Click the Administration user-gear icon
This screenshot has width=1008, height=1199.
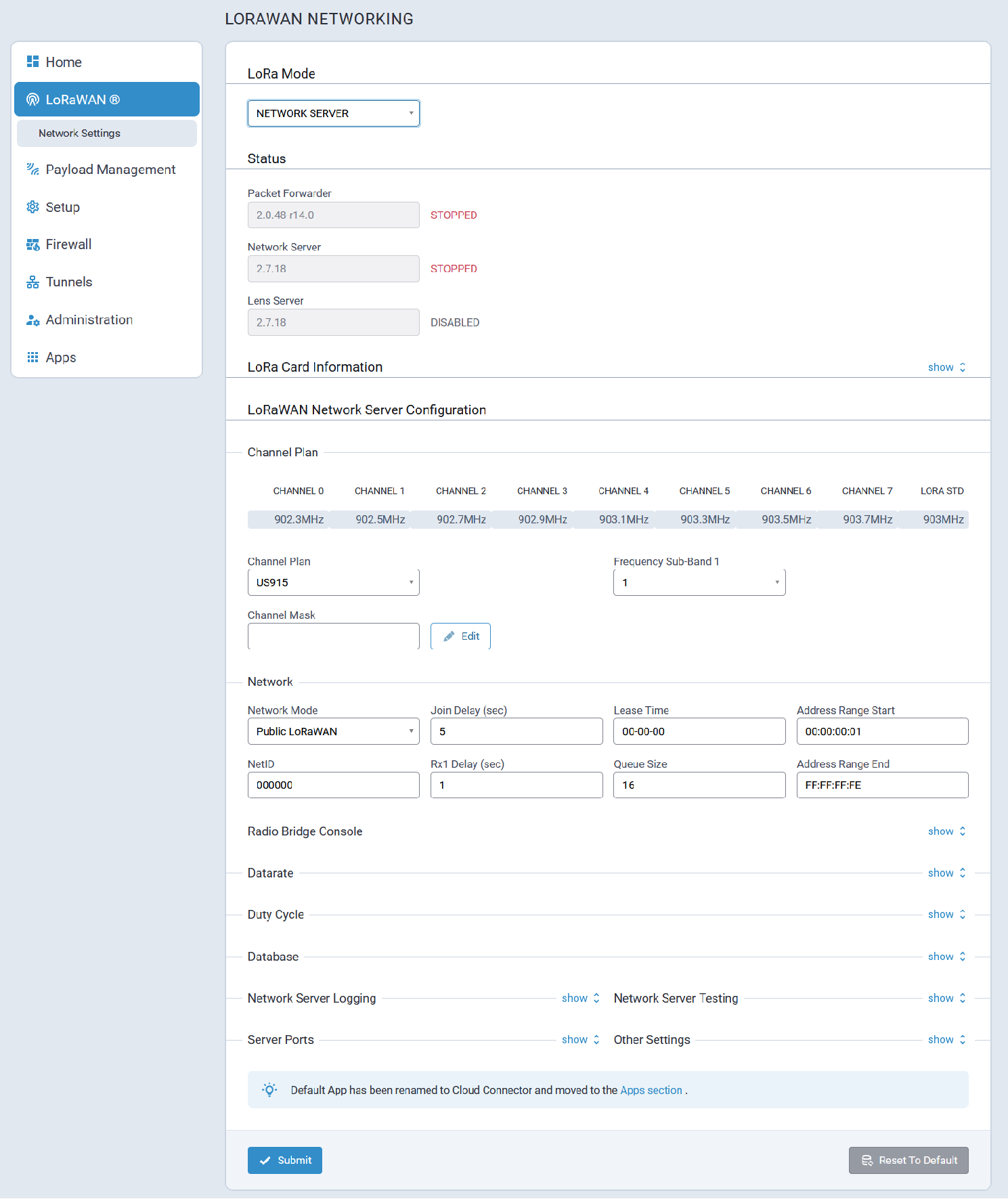(x=32, y=320)
